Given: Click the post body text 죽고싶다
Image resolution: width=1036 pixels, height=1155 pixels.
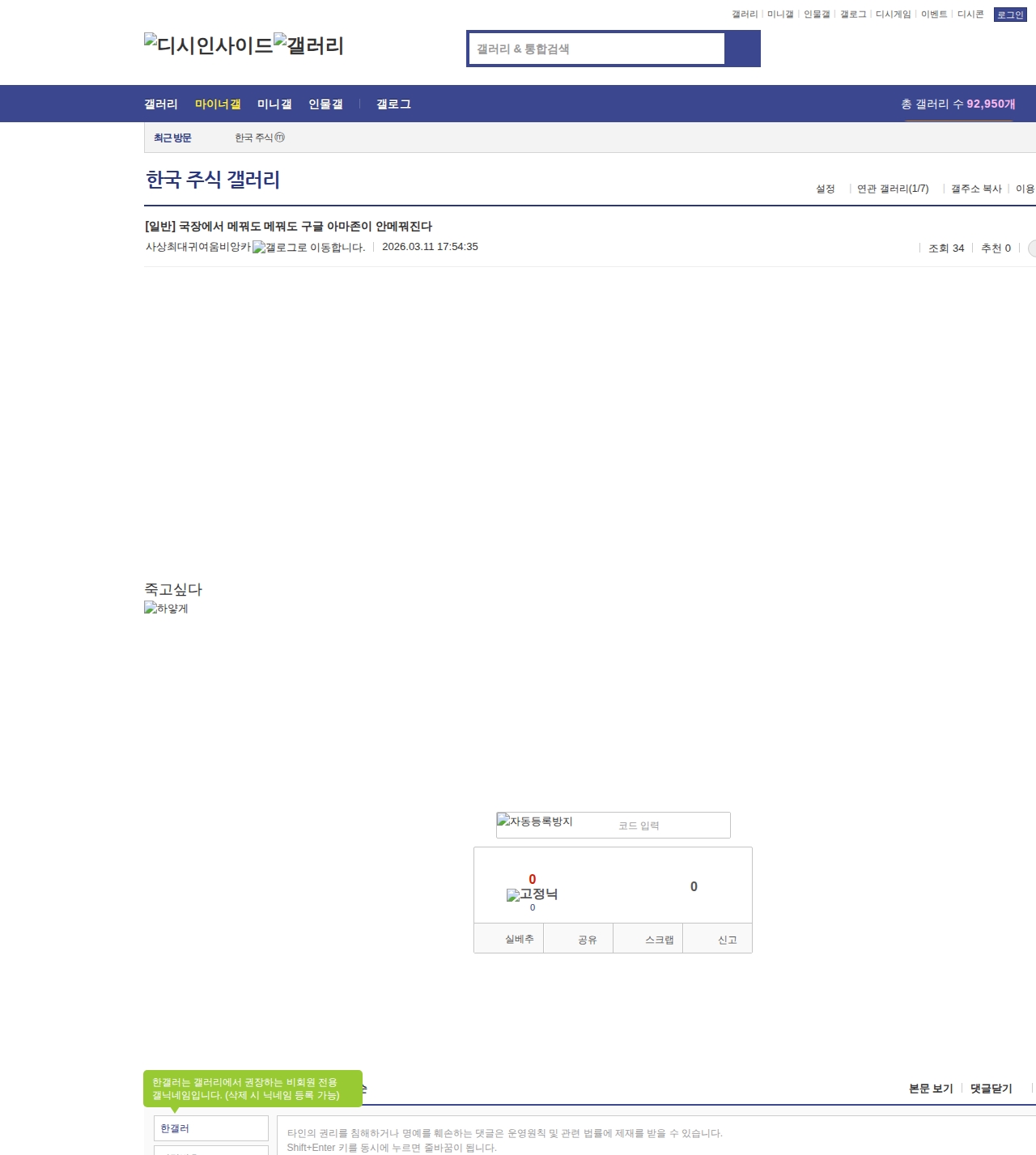Looking at the screenshot, I should point(173,589).
